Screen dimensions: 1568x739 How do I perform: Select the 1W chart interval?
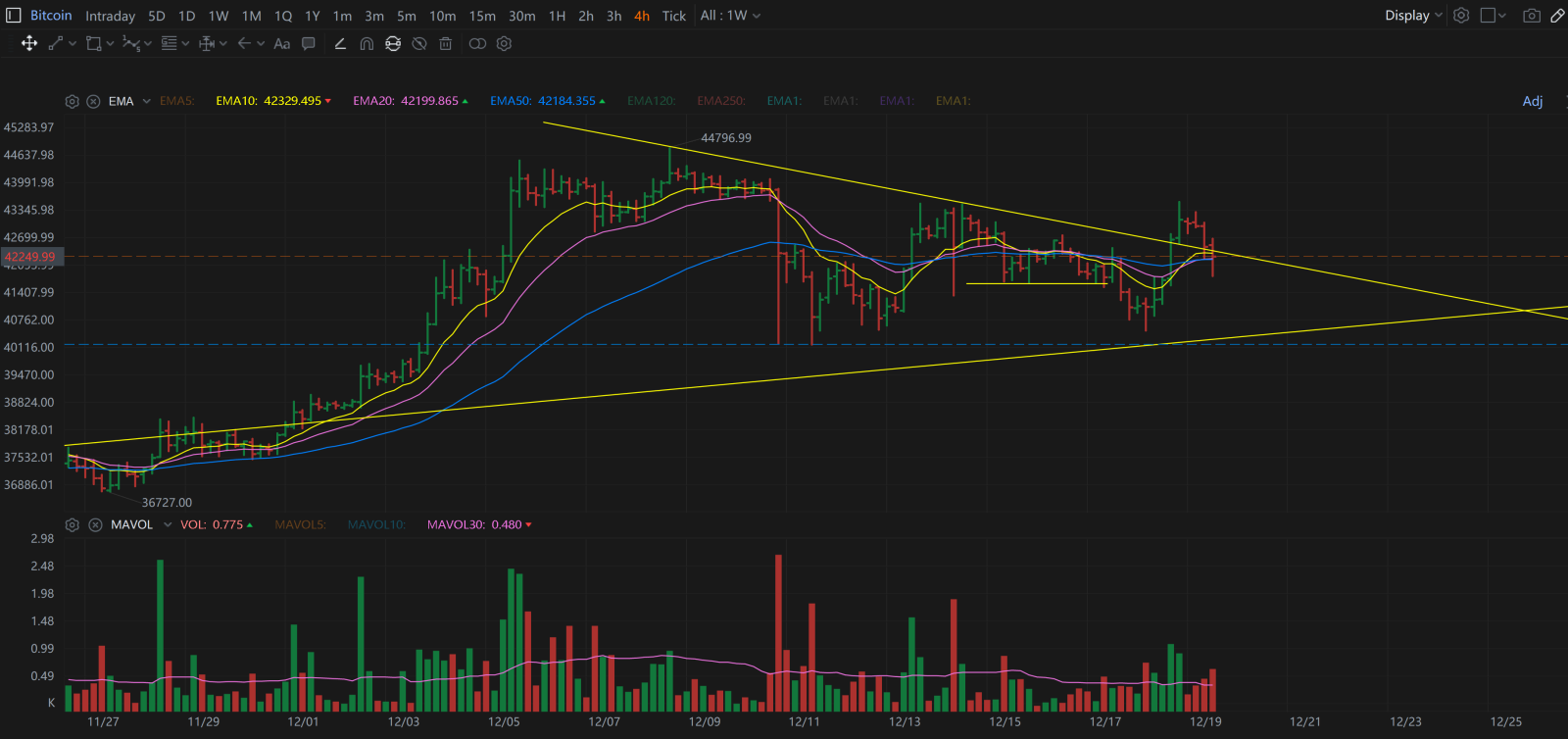(x=219, y=16)
